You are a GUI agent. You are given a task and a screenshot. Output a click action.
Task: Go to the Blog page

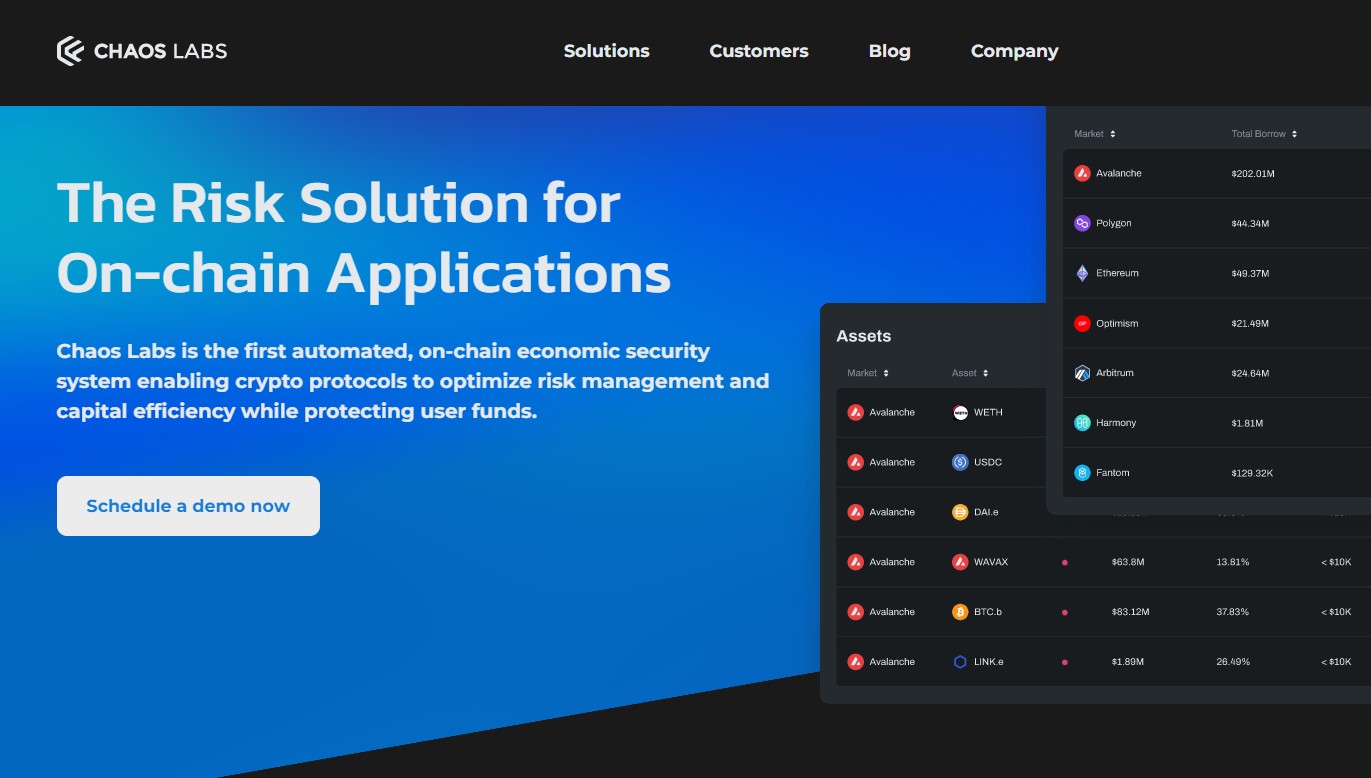pos(890,51)
